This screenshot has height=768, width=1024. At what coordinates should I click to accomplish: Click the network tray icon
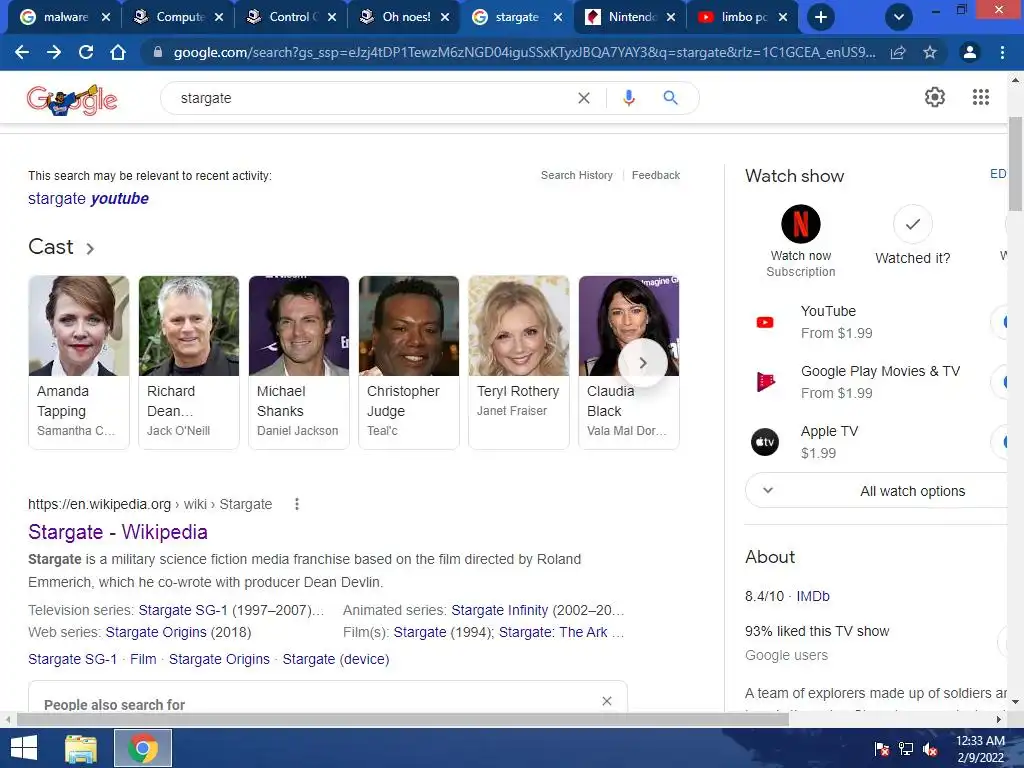coord(906,749)
